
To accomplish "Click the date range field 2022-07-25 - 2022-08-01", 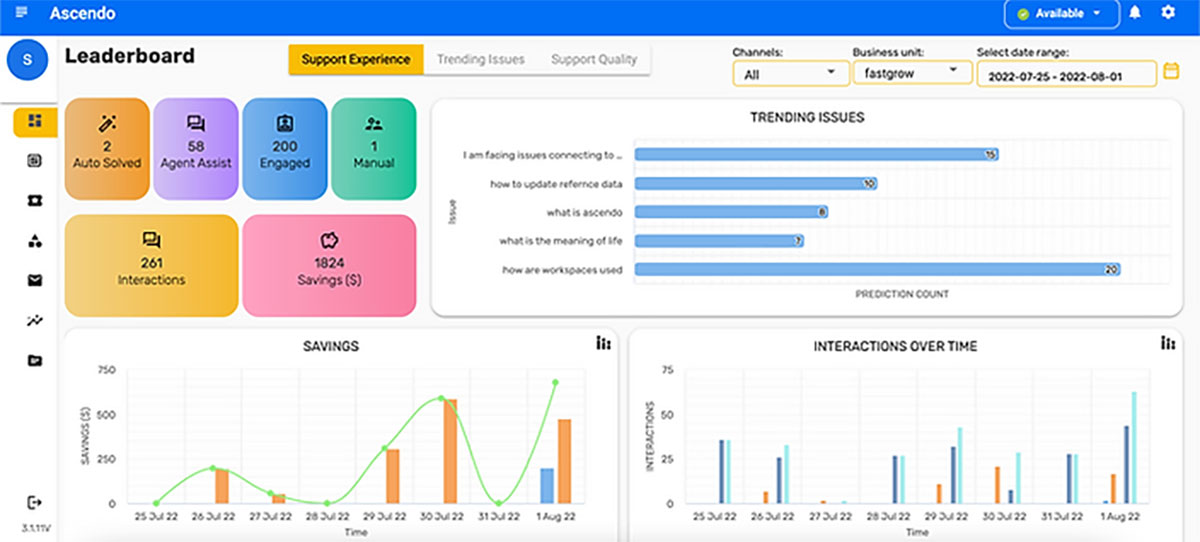I will pos(1067,74).
